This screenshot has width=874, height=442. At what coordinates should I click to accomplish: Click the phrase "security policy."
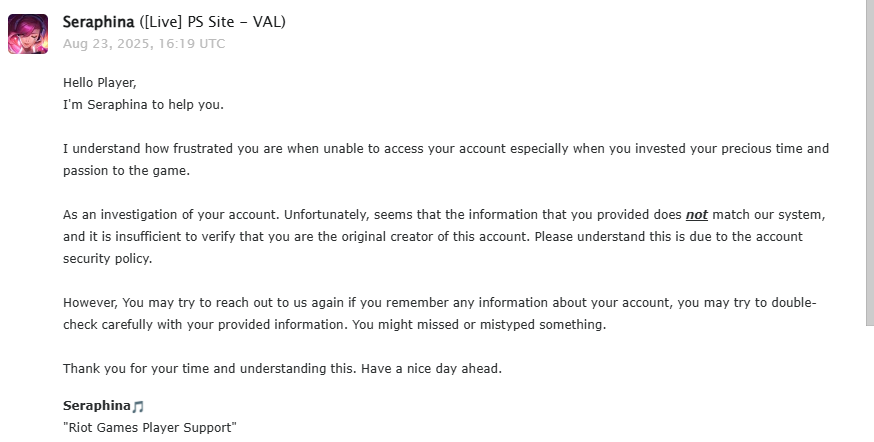point(108,259)
